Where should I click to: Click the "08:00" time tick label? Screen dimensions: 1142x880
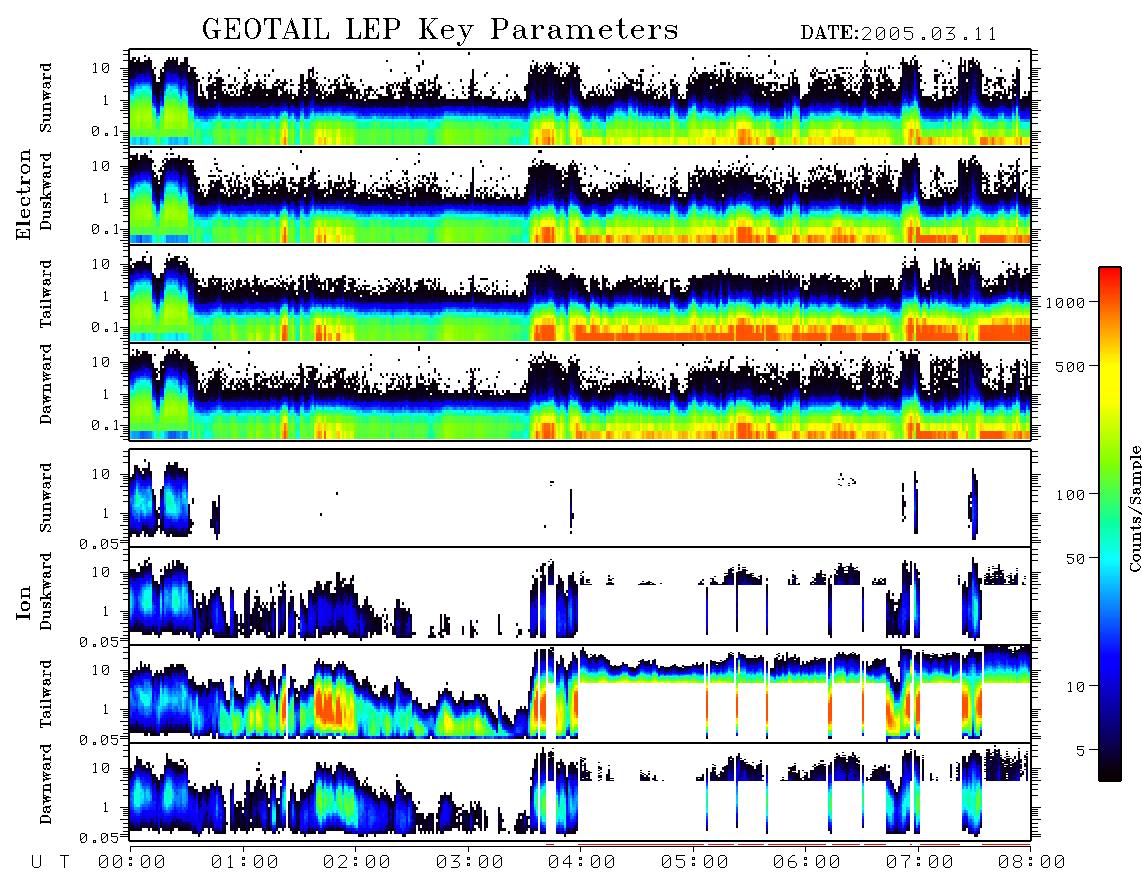[x=1032, y=863]
